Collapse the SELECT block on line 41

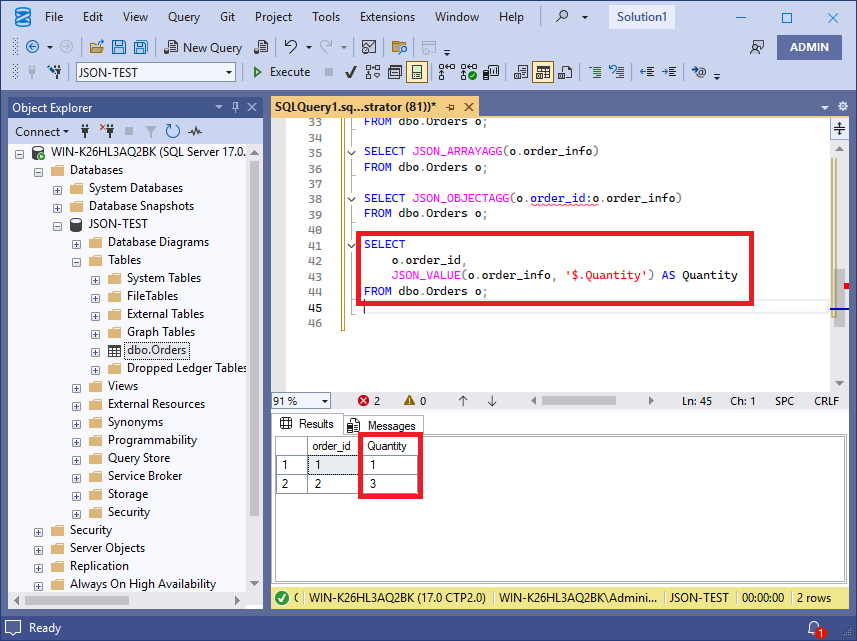pos(351,245)
